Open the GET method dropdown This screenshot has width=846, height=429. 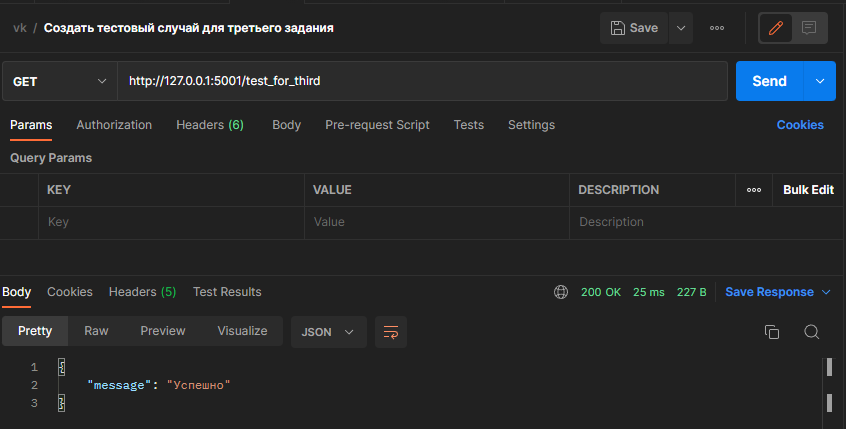[59, 81]
